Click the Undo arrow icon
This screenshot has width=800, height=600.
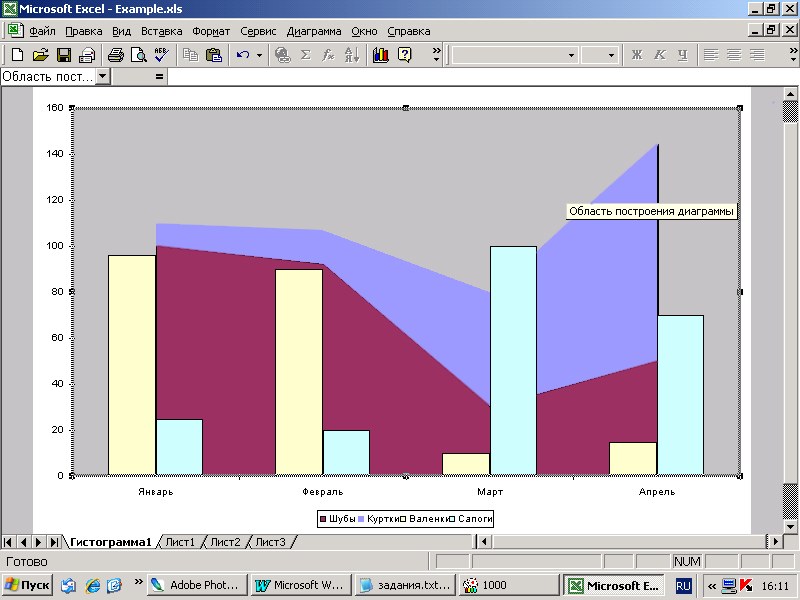click(243, 55)
